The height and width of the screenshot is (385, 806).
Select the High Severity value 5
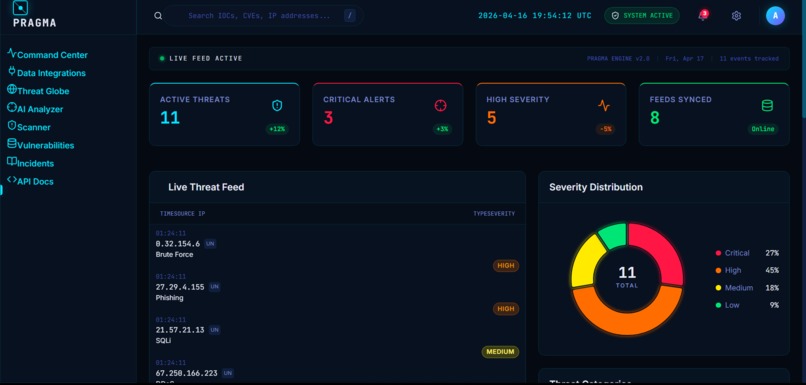491,118
